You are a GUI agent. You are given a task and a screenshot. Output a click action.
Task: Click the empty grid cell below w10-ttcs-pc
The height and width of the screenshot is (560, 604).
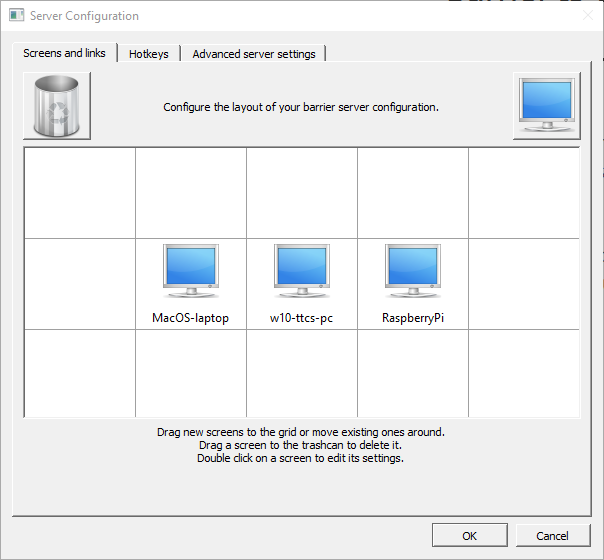point(301,372)
